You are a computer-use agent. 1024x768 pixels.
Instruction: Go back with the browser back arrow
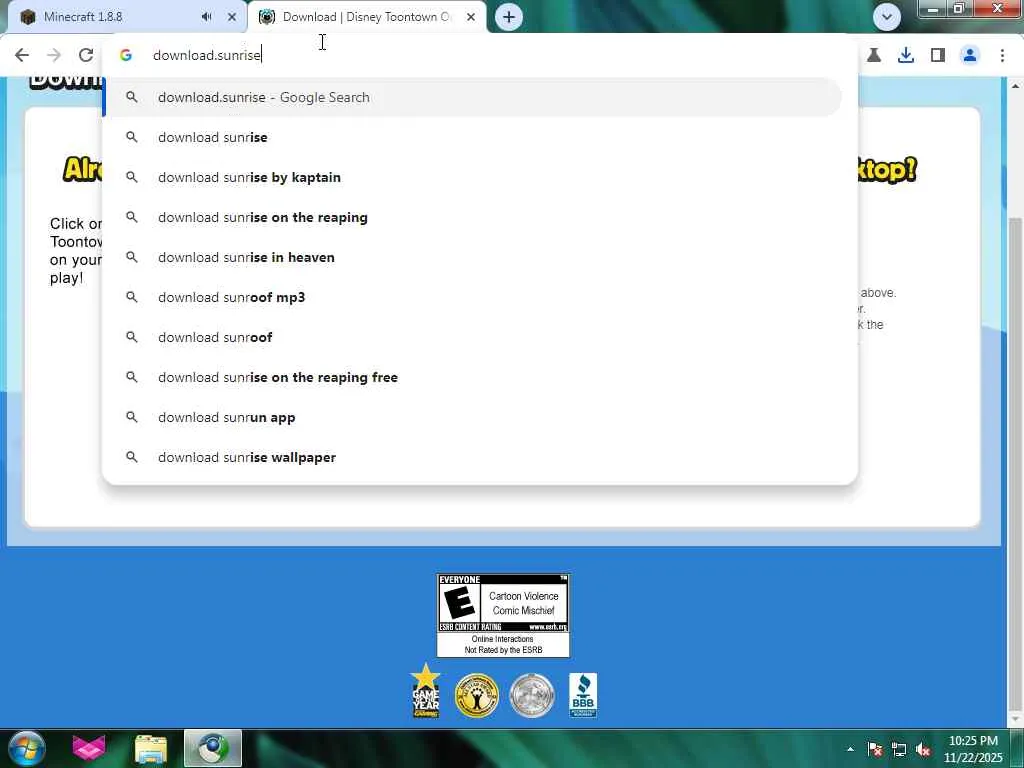[x=22, y=55]
